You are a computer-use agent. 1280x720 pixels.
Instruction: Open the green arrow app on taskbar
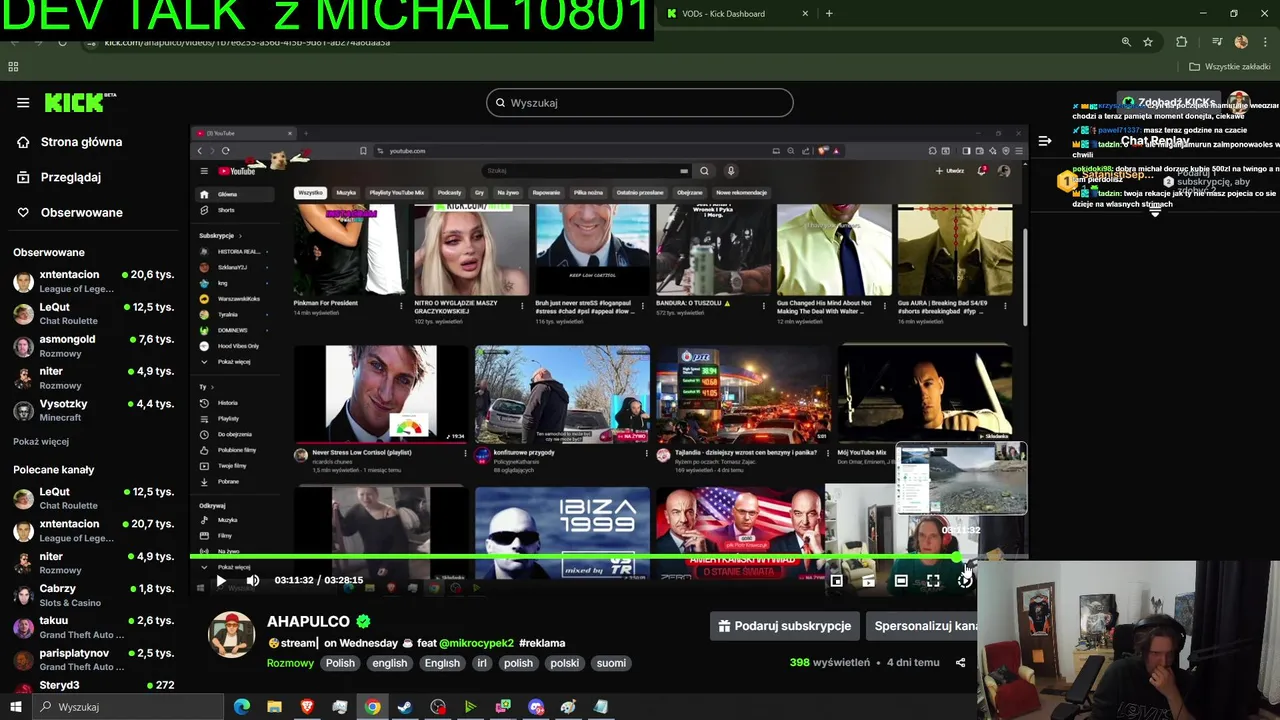470,707
